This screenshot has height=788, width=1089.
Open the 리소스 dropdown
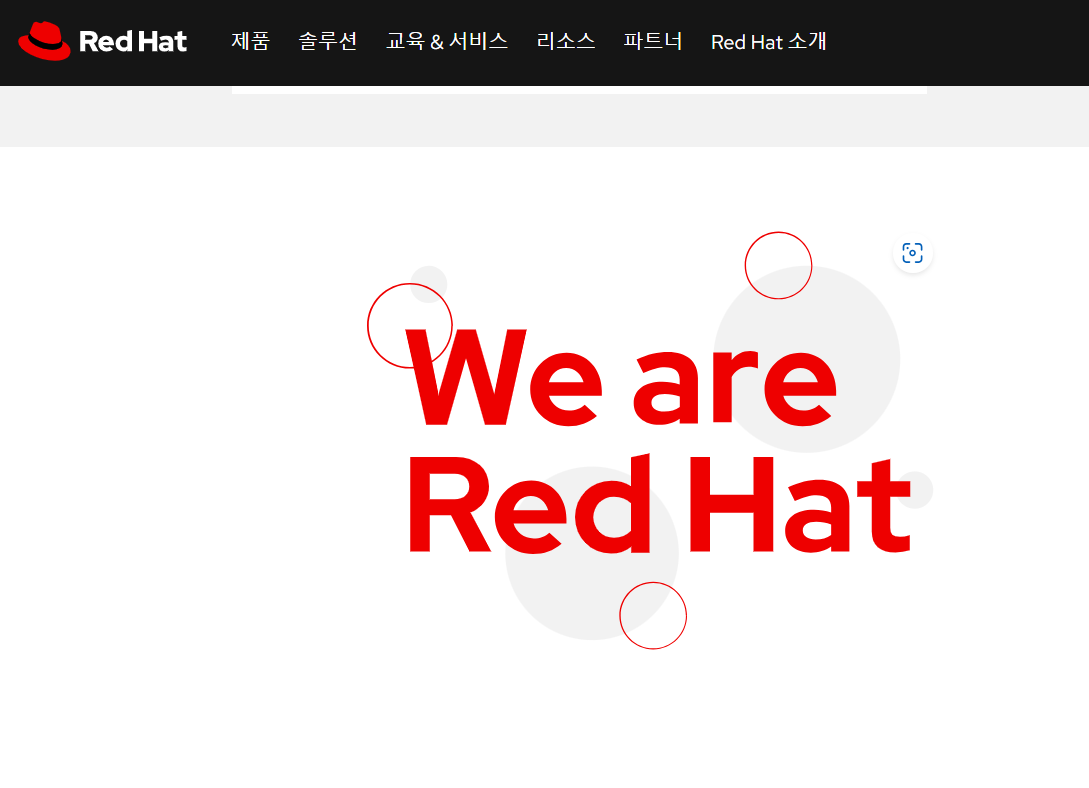tap(565, 42)
